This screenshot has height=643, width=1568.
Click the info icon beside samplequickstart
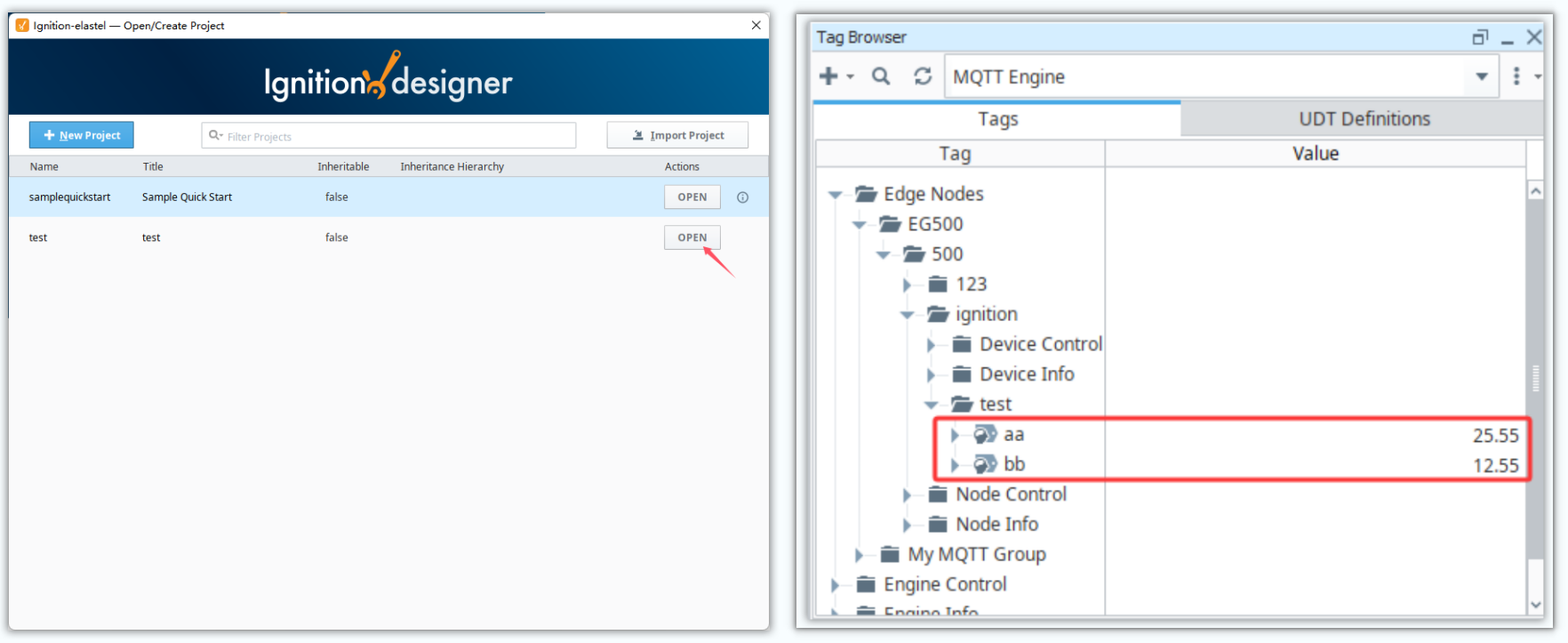coord(742,197)
